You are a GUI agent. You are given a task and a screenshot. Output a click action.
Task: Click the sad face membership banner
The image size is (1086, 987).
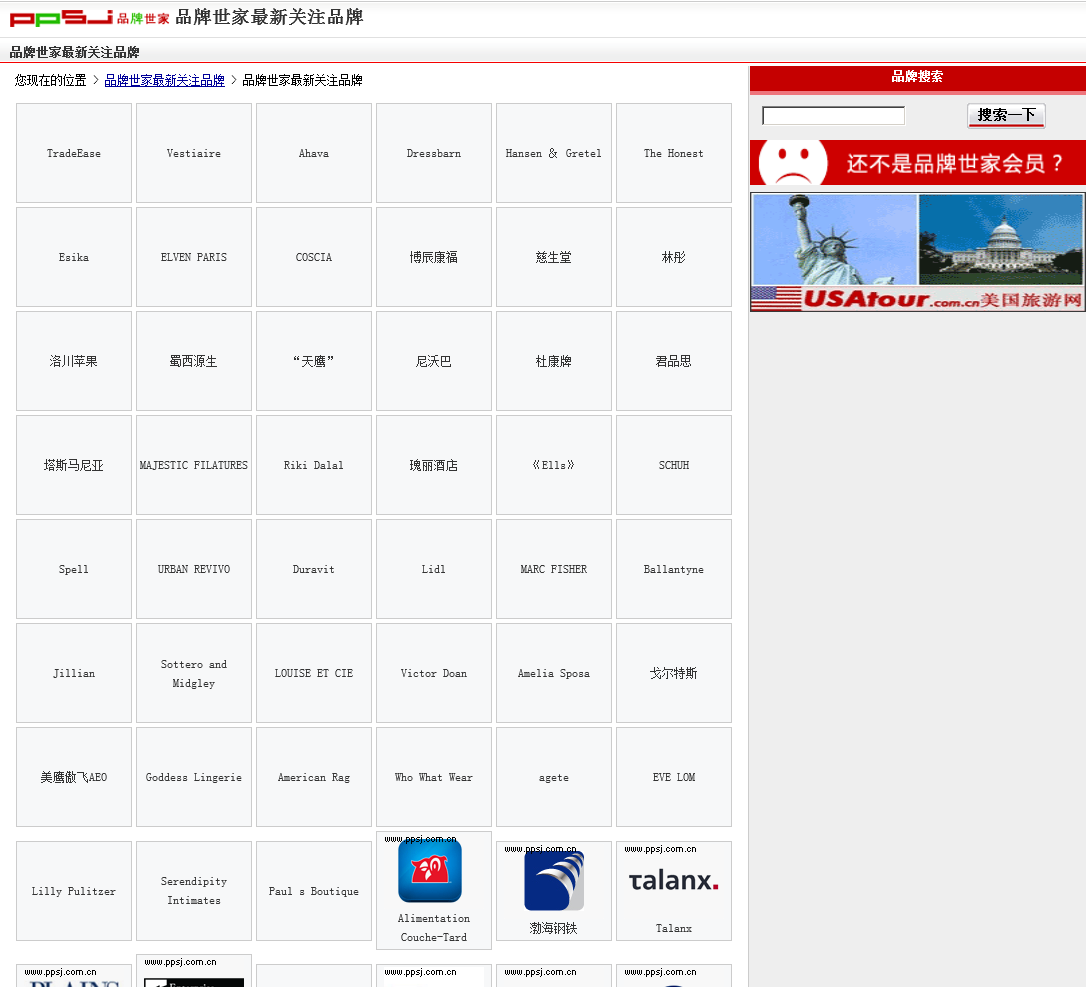[x=918, y=162]
